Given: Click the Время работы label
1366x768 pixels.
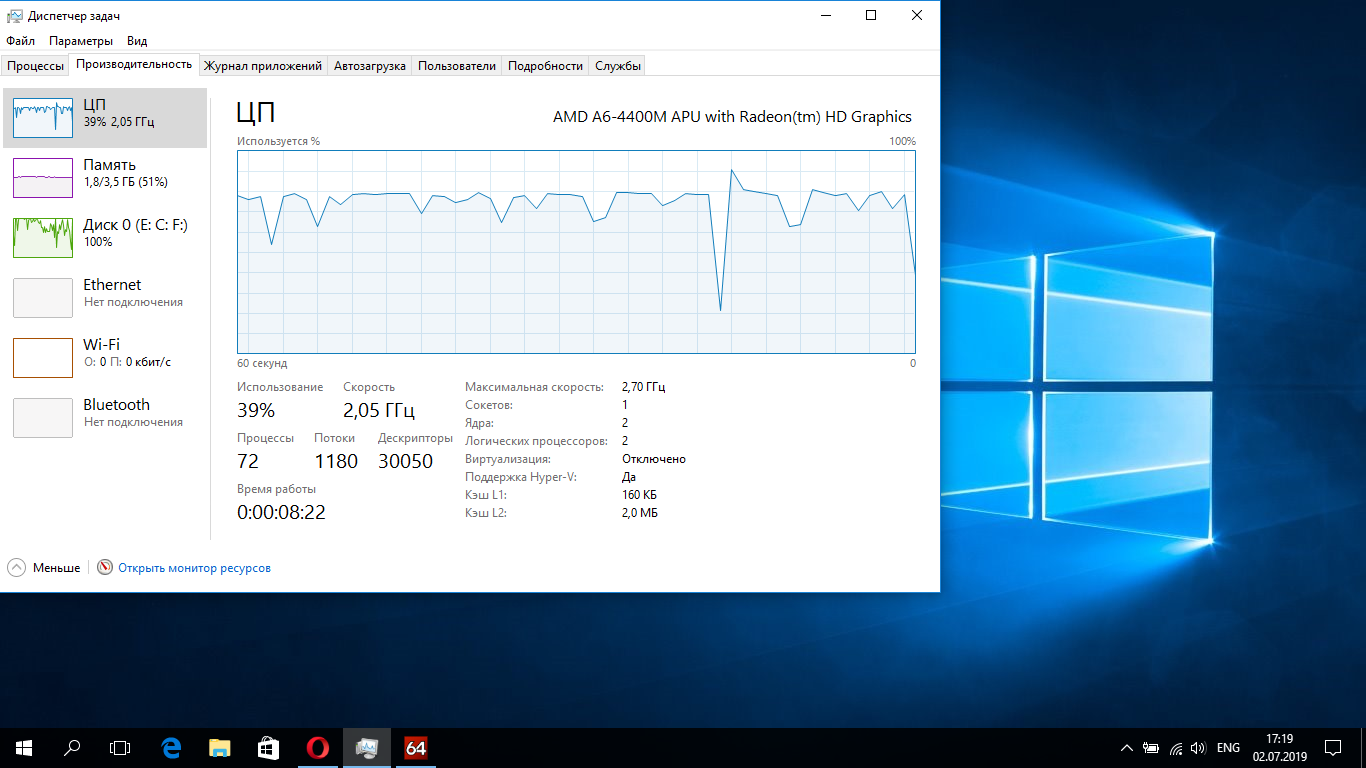Looking at the screenshot, I should [x=276, y=489].
